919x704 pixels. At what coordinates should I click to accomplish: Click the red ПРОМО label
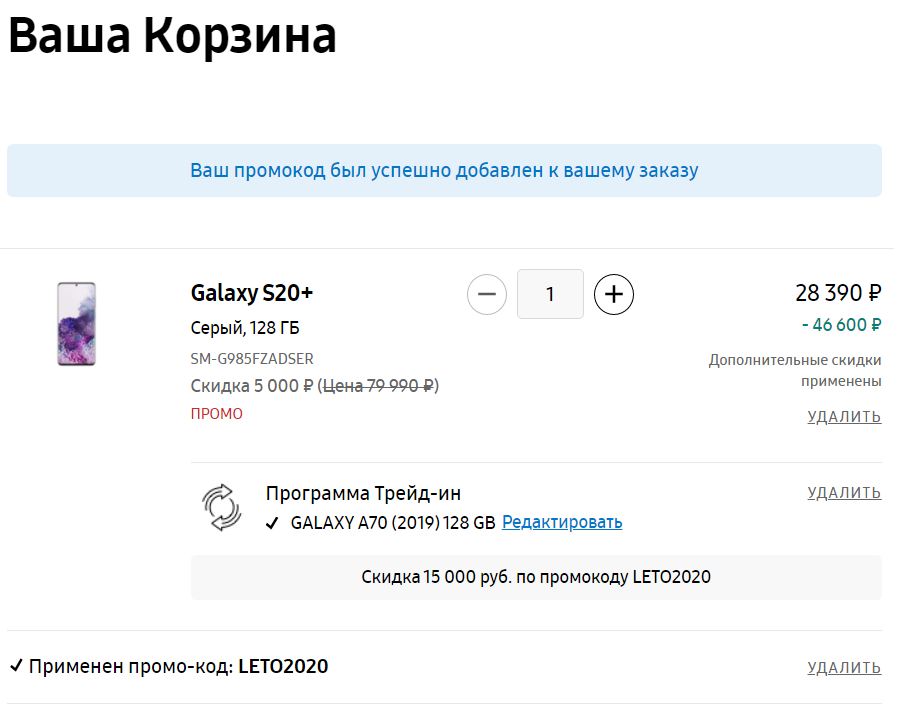coord(216,414)
